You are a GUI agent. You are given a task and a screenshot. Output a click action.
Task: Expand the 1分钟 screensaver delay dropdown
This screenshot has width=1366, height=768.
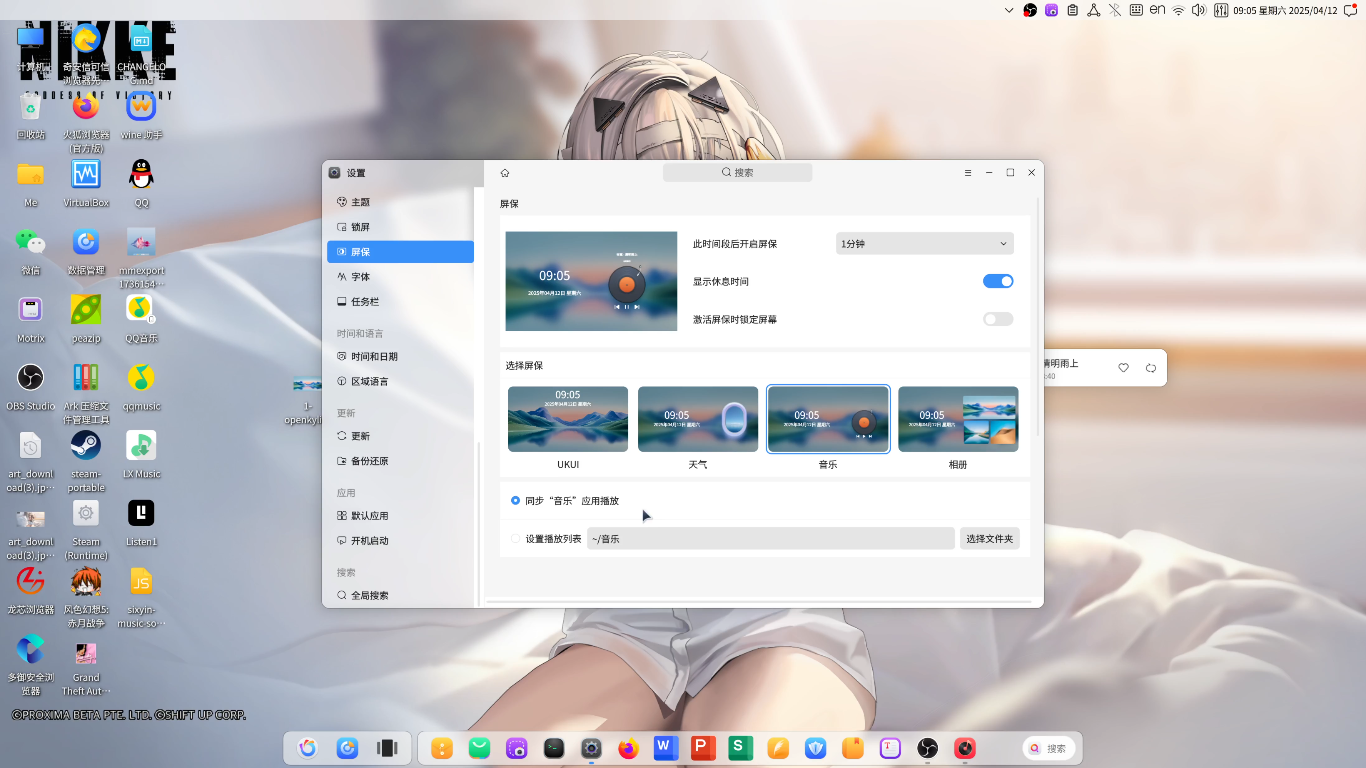pos(925,244)
